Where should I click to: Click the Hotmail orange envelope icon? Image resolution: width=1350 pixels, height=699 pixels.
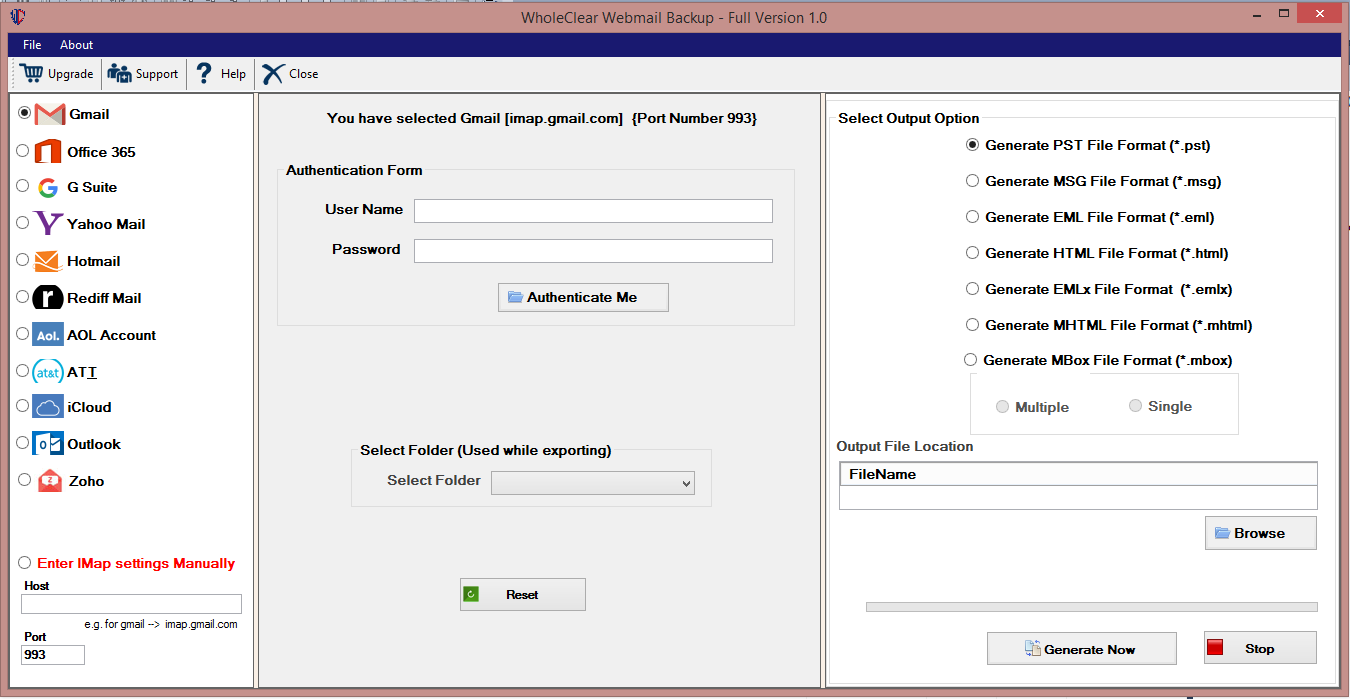48,261
